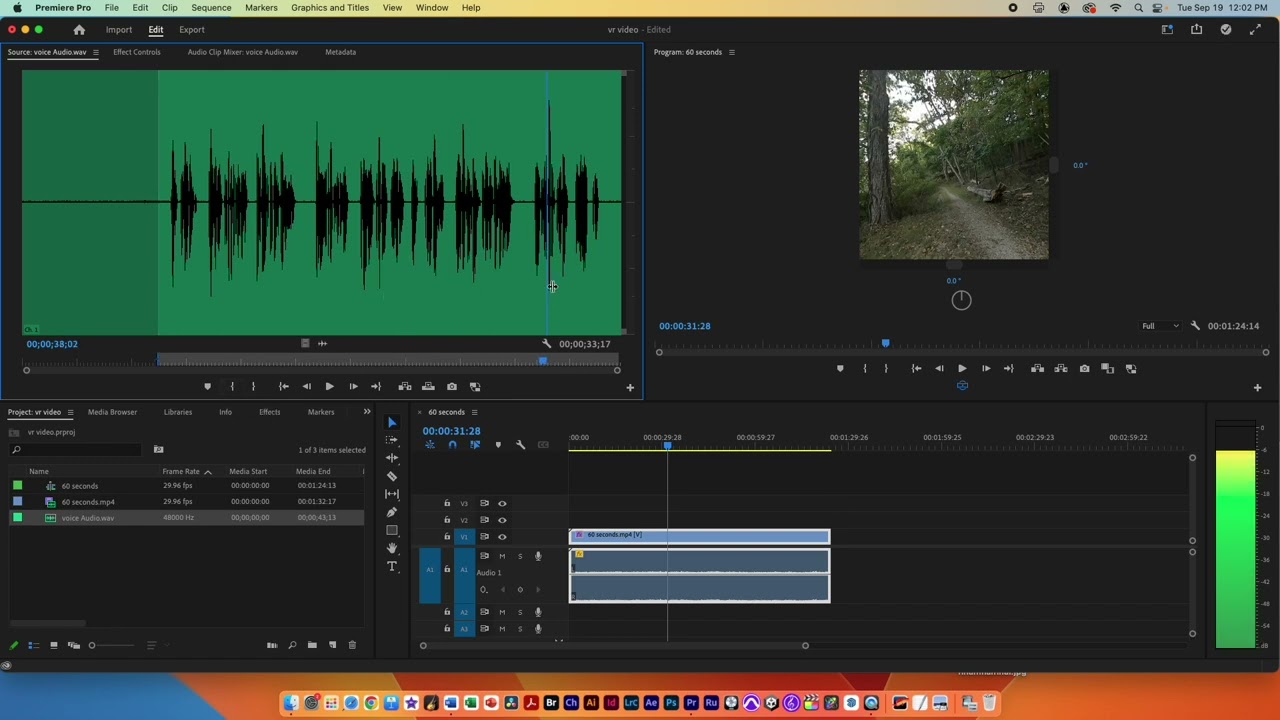Viewport: 1280px width, 720px height.
Task: Step forward one frame in Program monitor
Action: point(986,369)
